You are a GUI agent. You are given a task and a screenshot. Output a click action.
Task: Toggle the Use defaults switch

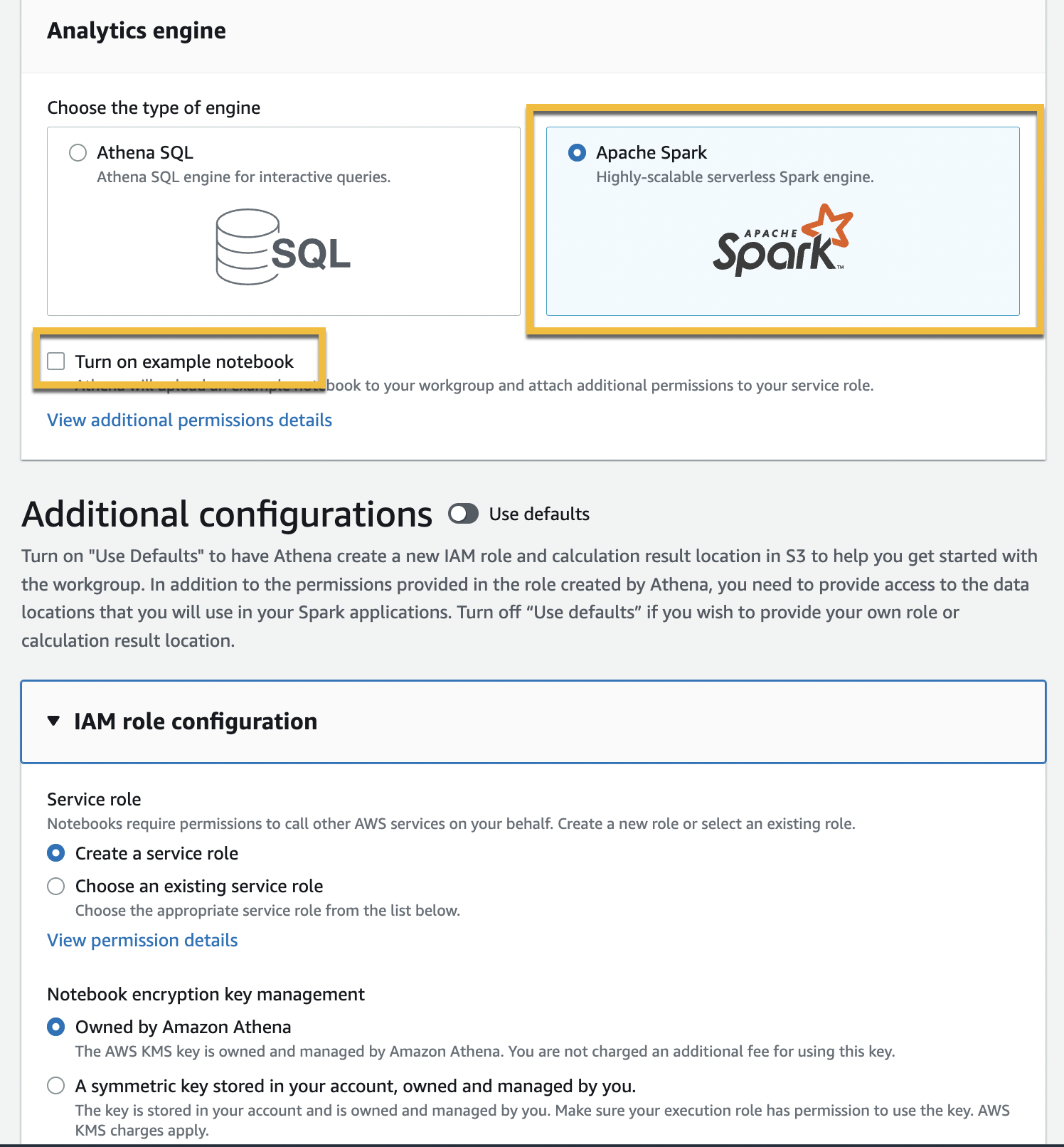(x=464, y=514)
